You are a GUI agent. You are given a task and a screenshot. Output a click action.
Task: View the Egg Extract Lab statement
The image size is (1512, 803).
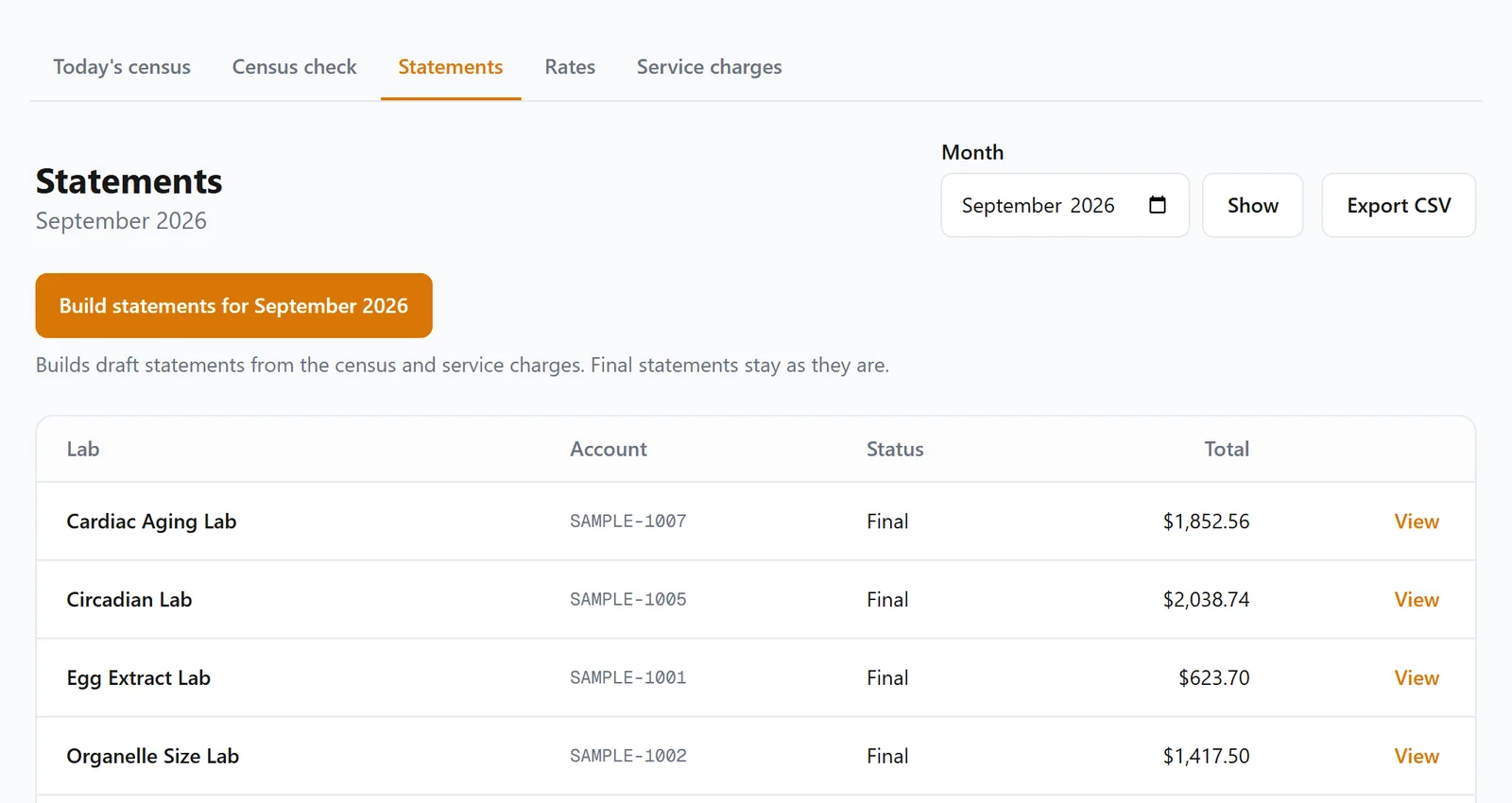point(1417,678)
